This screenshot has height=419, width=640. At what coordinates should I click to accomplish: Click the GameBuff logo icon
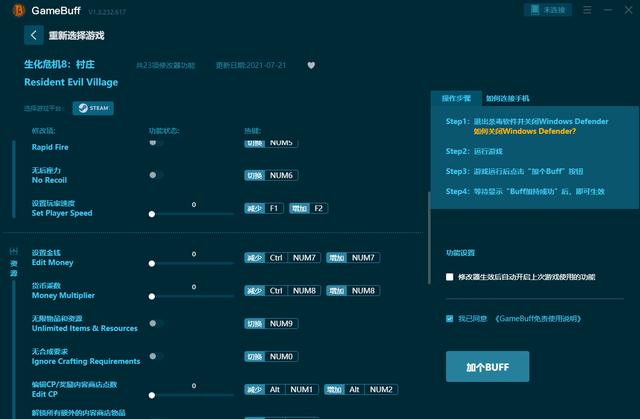click(x=14, y=10)
